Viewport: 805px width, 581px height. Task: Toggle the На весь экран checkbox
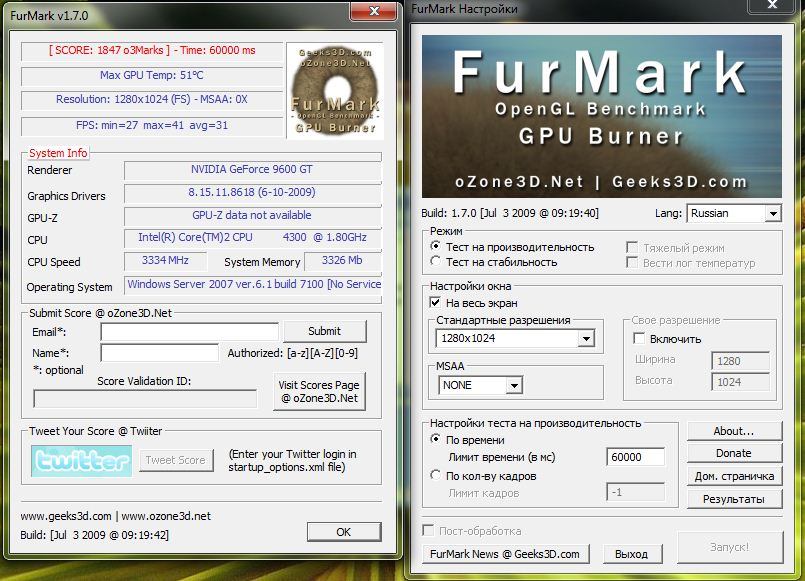click(x=435, y=302)
